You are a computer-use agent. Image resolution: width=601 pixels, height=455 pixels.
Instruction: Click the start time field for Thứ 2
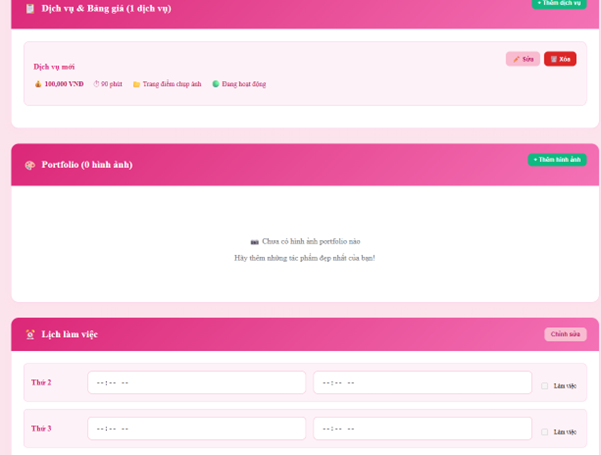pyautogui.click(x=196, y=383)
